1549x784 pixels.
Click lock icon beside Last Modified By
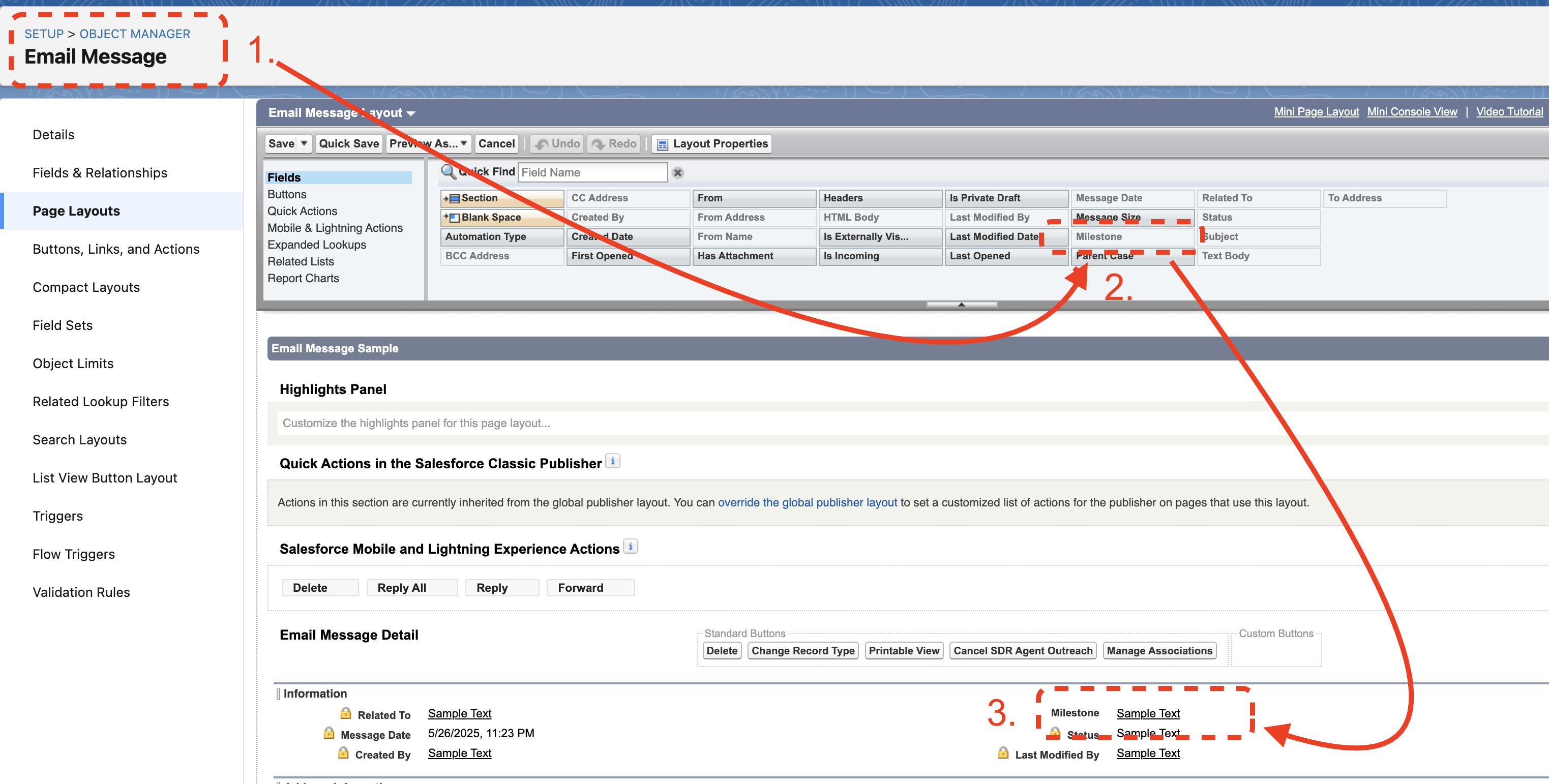[x=1003, y=753]
